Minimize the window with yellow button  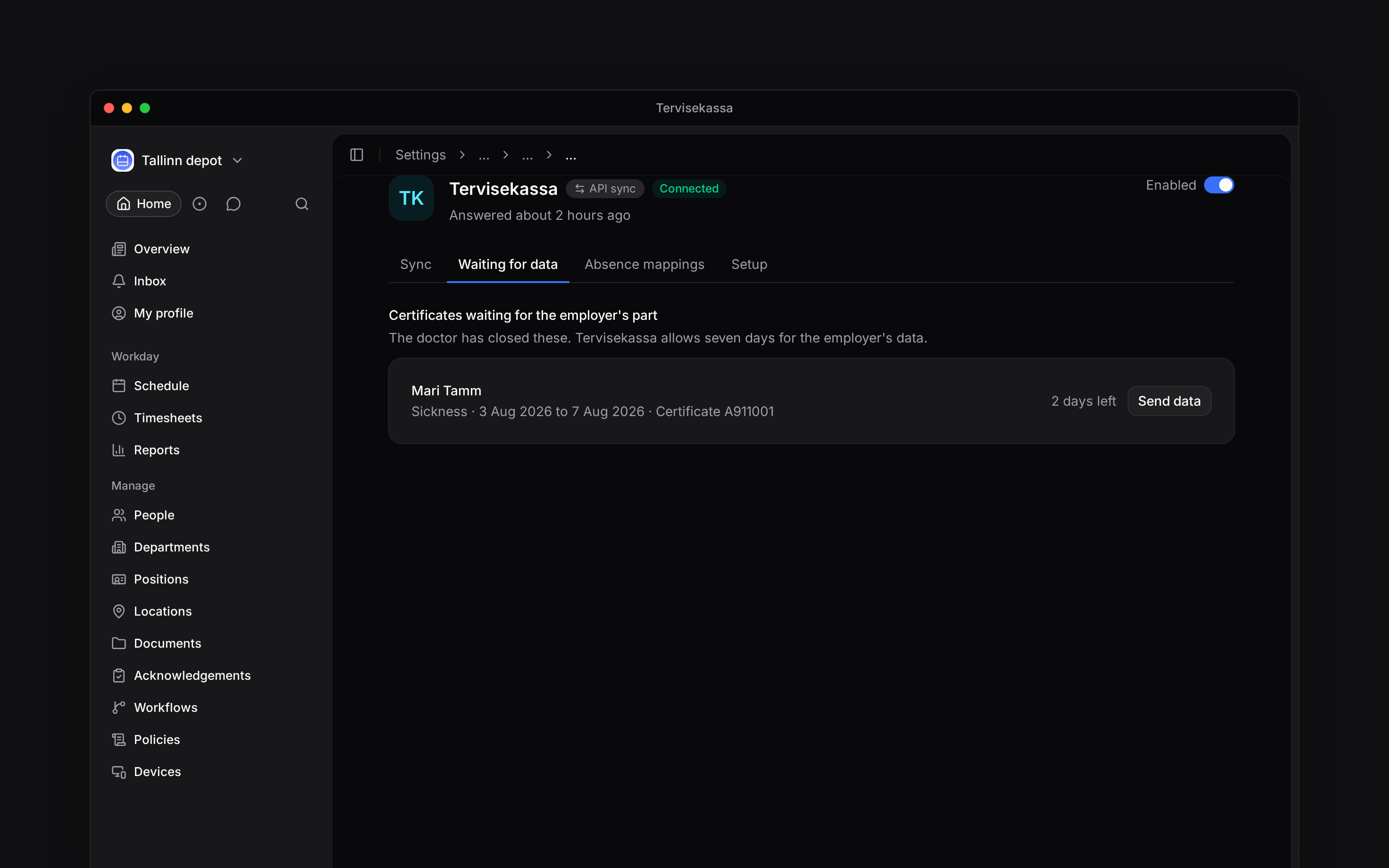(x=127, y=108)
